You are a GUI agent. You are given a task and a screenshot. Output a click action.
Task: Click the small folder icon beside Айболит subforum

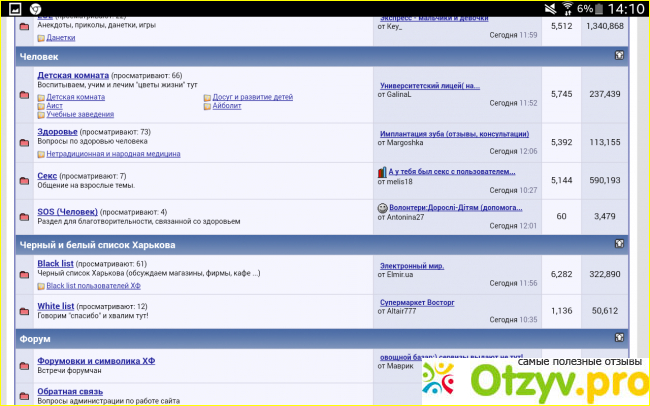pos(207,106)
